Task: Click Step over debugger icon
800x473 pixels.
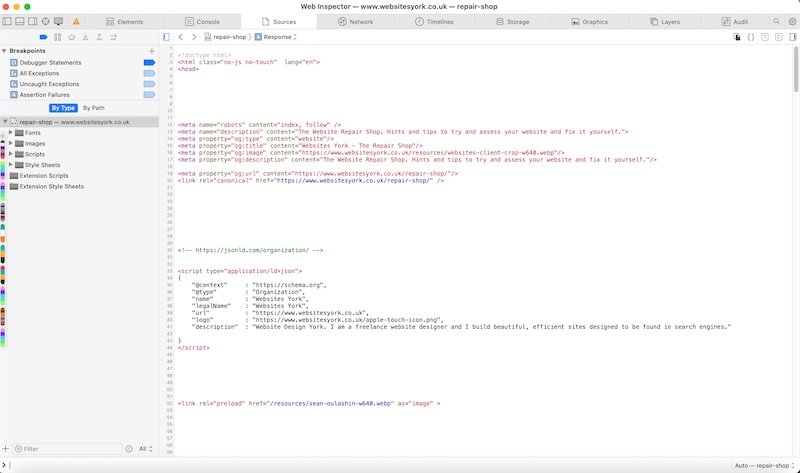Action: [71, 37]
